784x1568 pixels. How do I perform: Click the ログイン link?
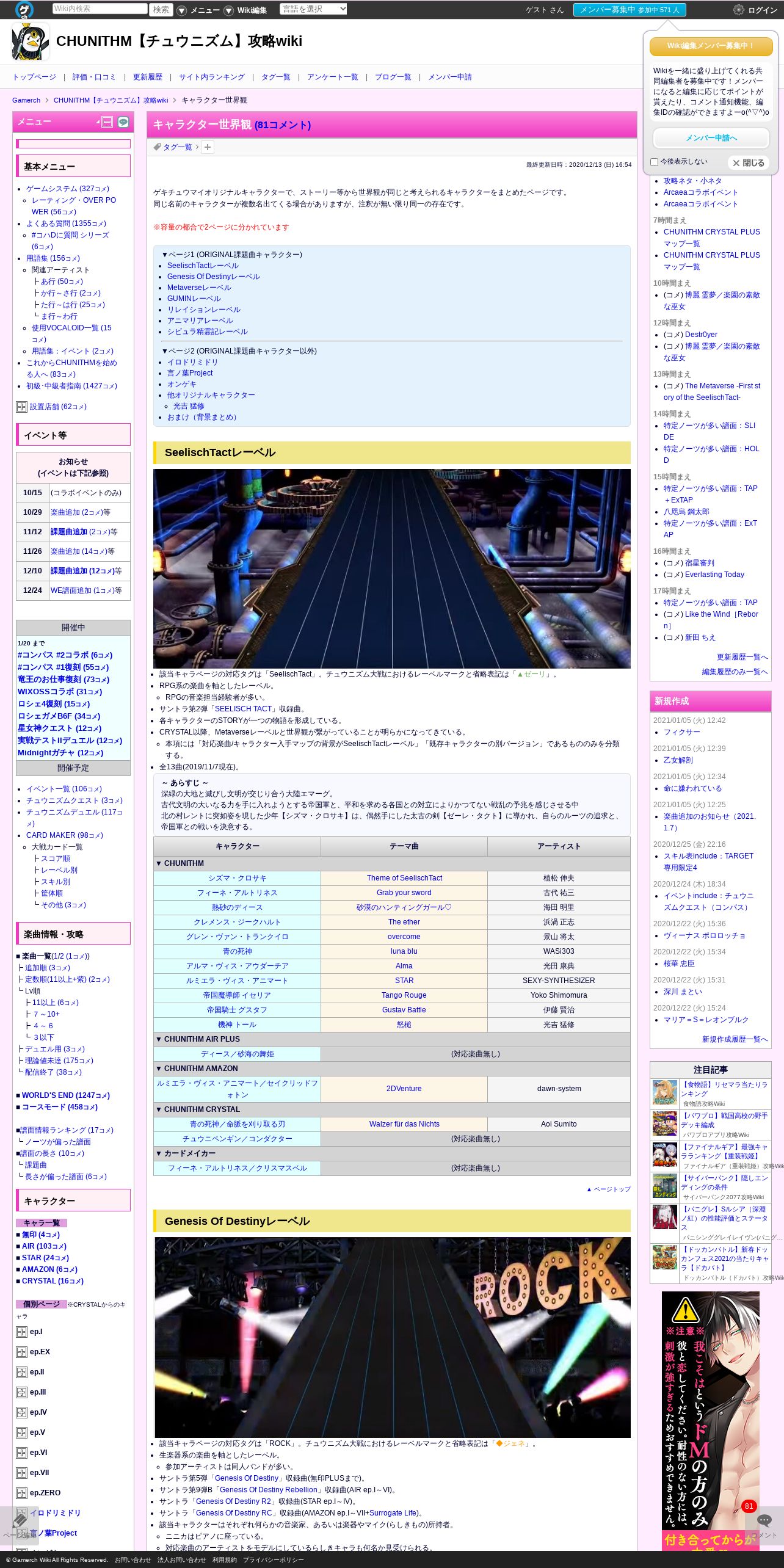(x=763, y=10)
